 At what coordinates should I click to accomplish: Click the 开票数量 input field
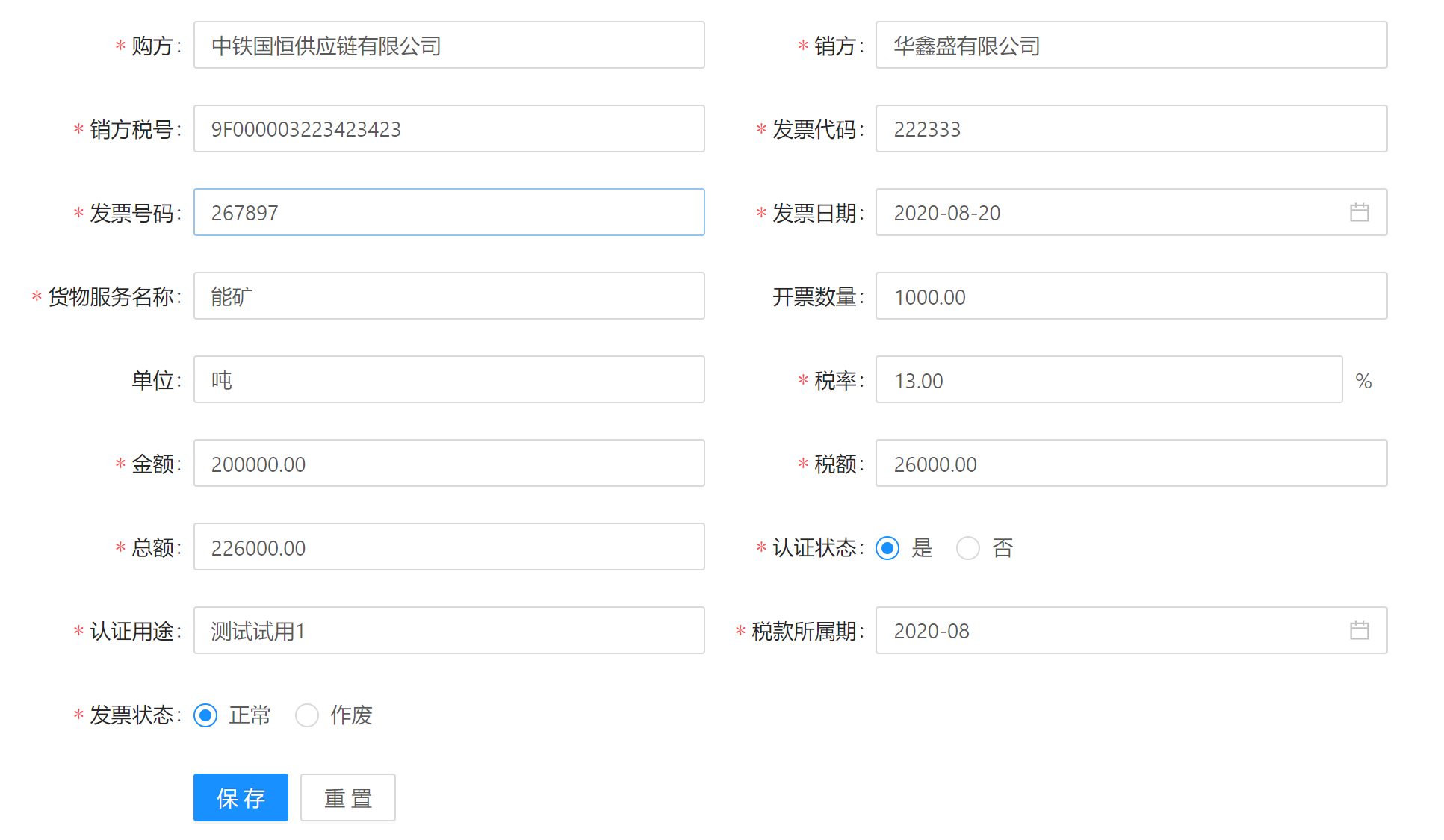click(x=1130, y=296)
